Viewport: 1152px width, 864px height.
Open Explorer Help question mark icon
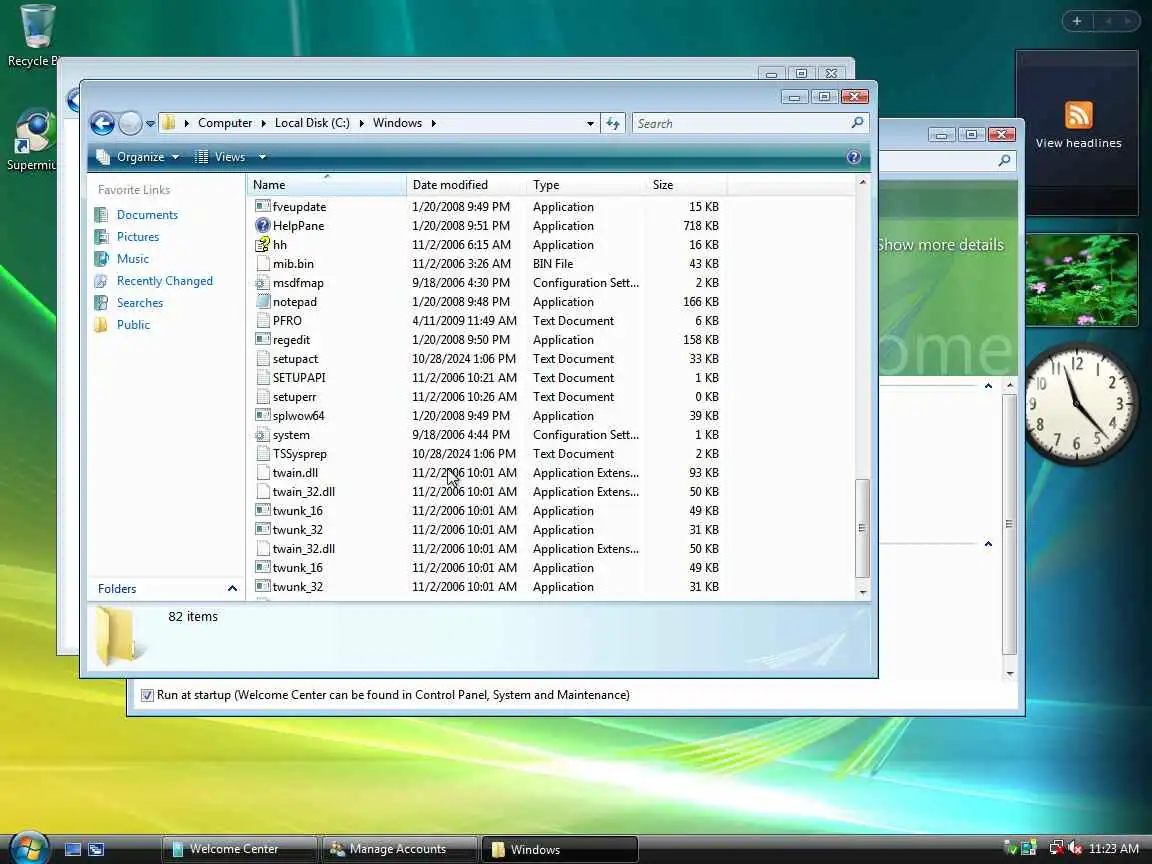pos(854,156)
